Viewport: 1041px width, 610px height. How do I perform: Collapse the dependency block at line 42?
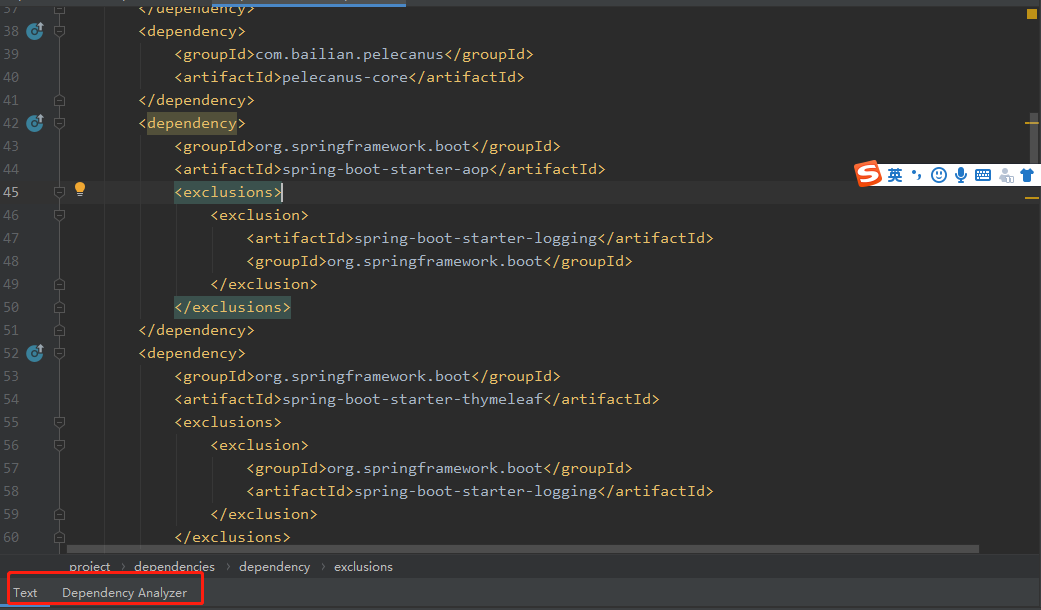coord(59,123)
